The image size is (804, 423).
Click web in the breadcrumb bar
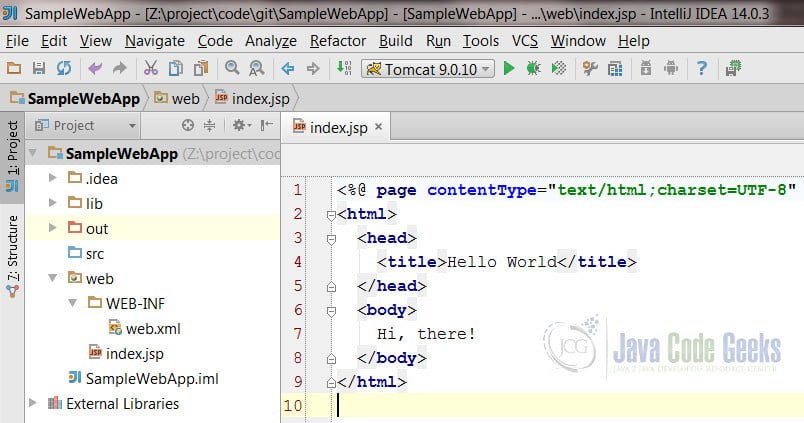pyautogui.click(x=177, y=98)
